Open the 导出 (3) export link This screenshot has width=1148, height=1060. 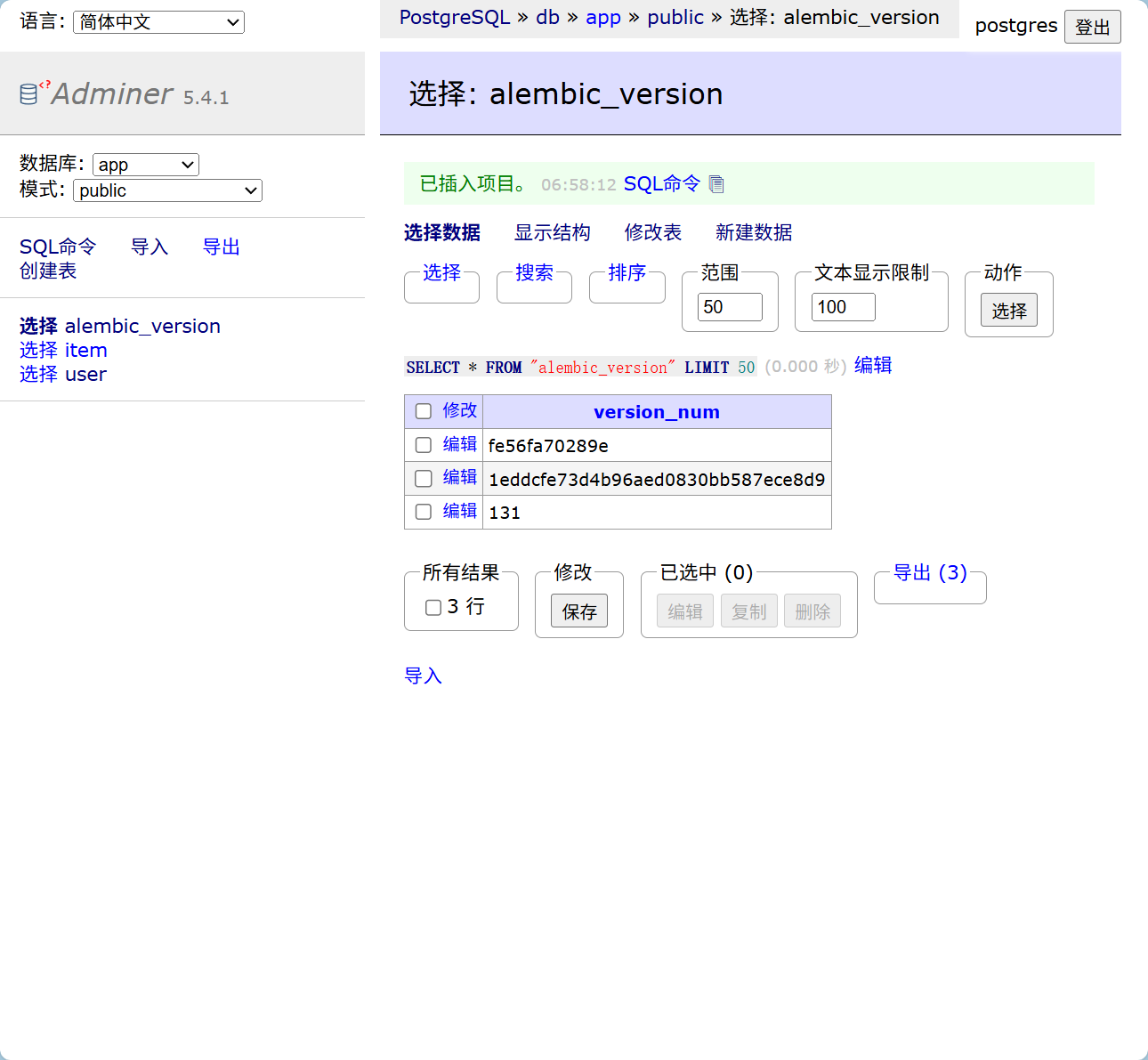(928, 572)
